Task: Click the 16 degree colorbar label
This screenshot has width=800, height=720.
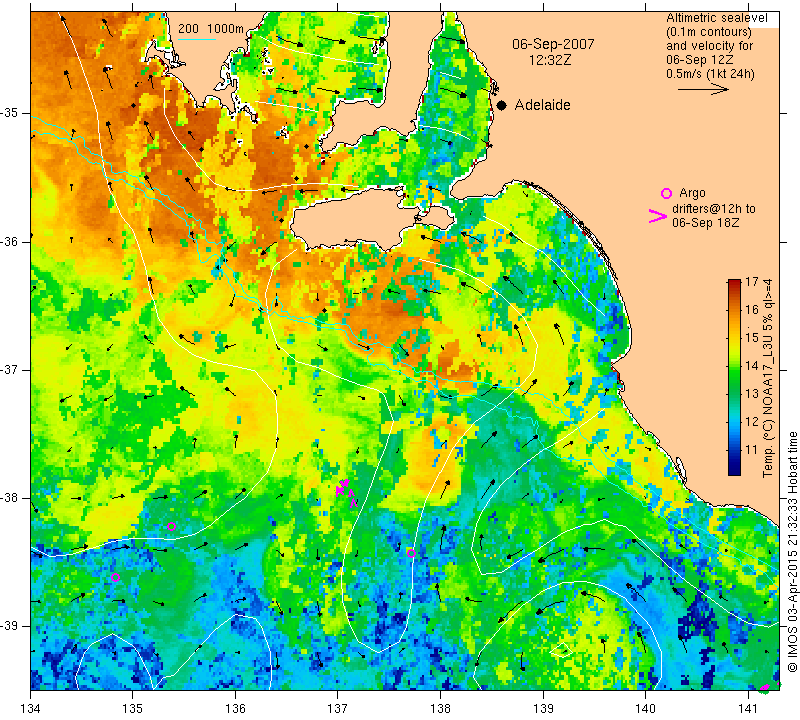Action: (752, 309)
